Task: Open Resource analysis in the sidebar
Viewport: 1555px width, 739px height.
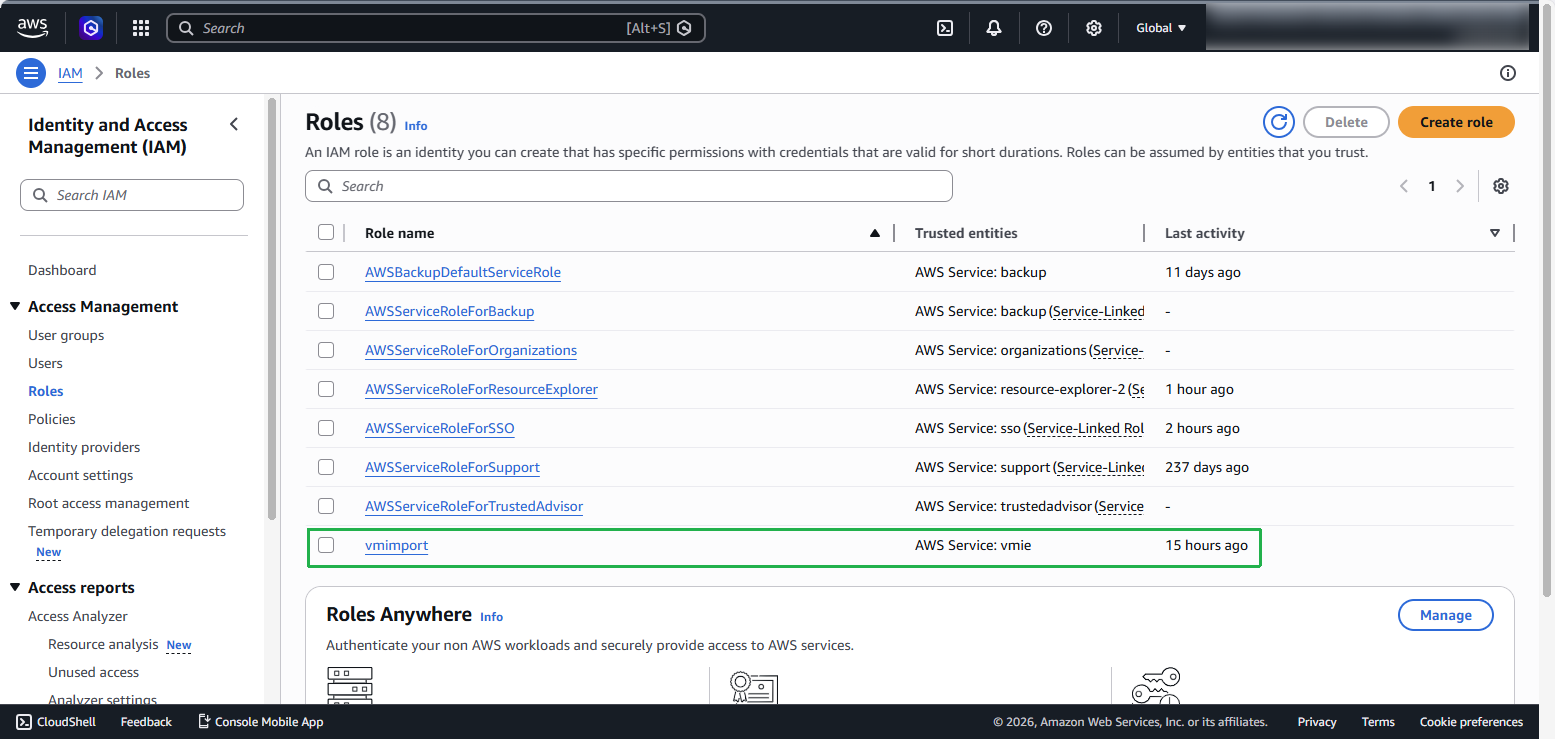Action: 103,644
